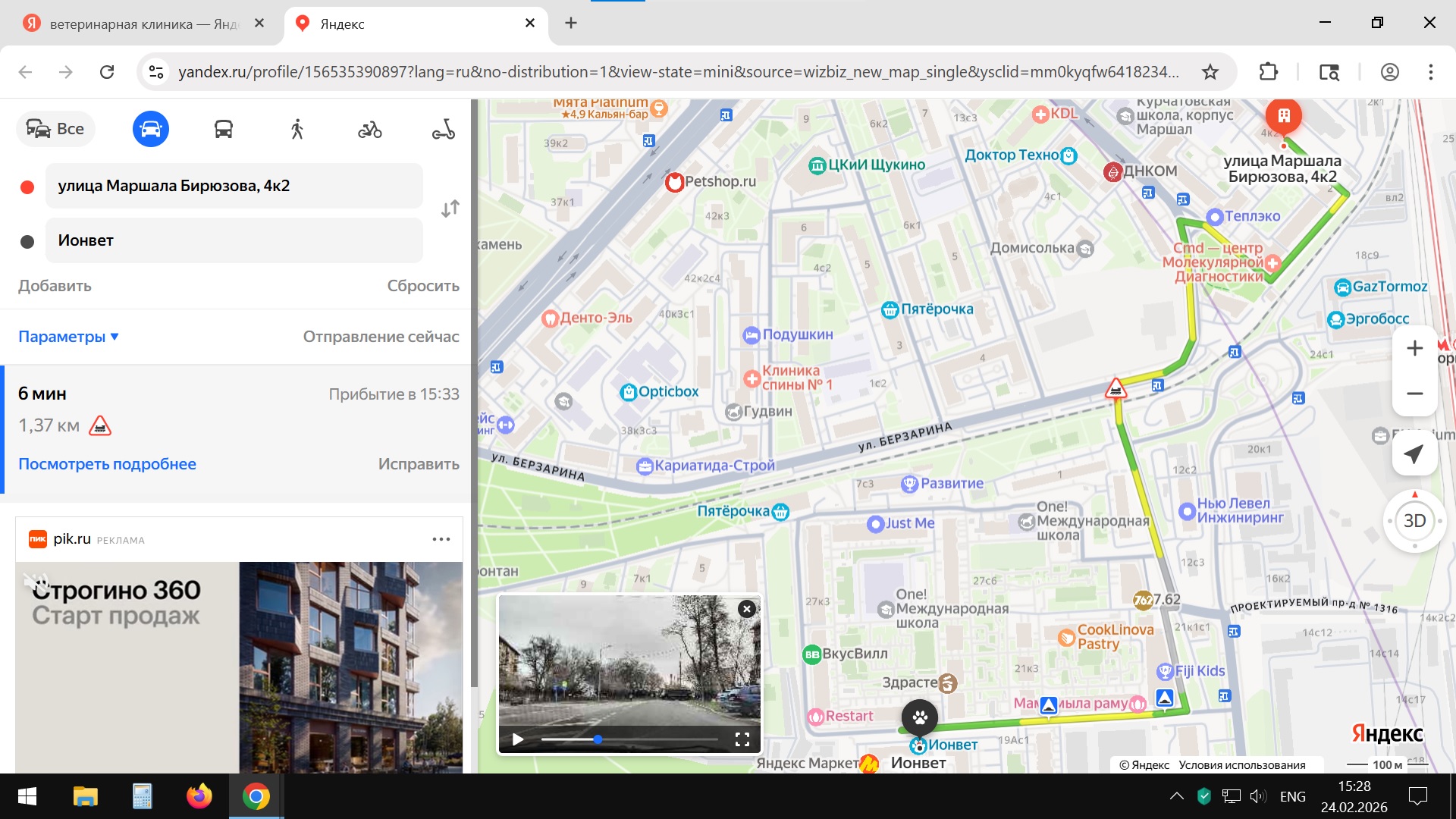Image resolution: width=1456 pixels, height=819 pixels.
Task: Click the Ионвет destination input field
Action: point(234,240)
